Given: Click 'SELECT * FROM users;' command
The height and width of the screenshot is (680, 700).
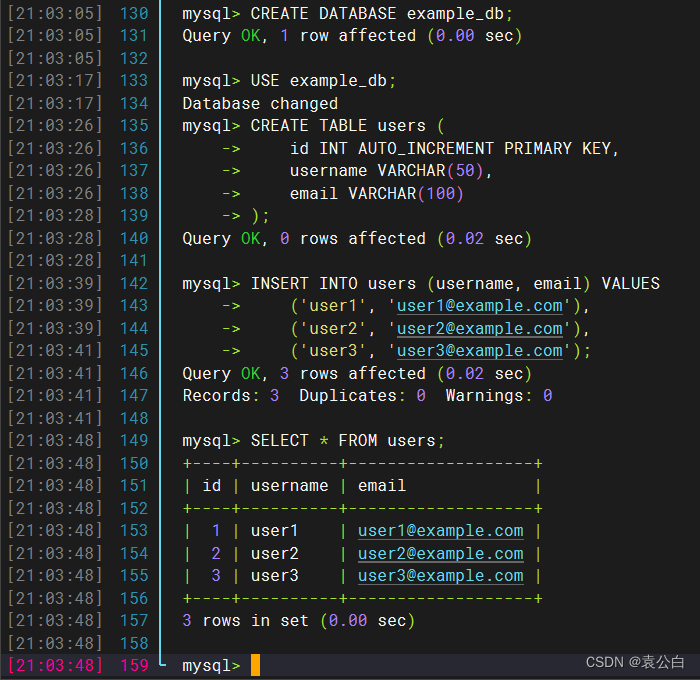Looking at the screenshot, I should tap(347, 441).
